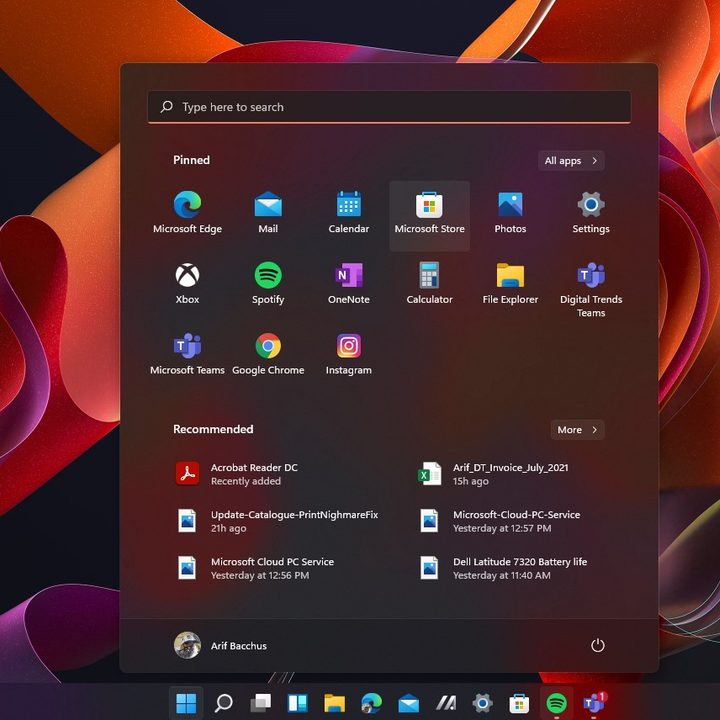Open Task View on the taskbar
The height and width of the screenshot is (720, 720).
(260, 703)
